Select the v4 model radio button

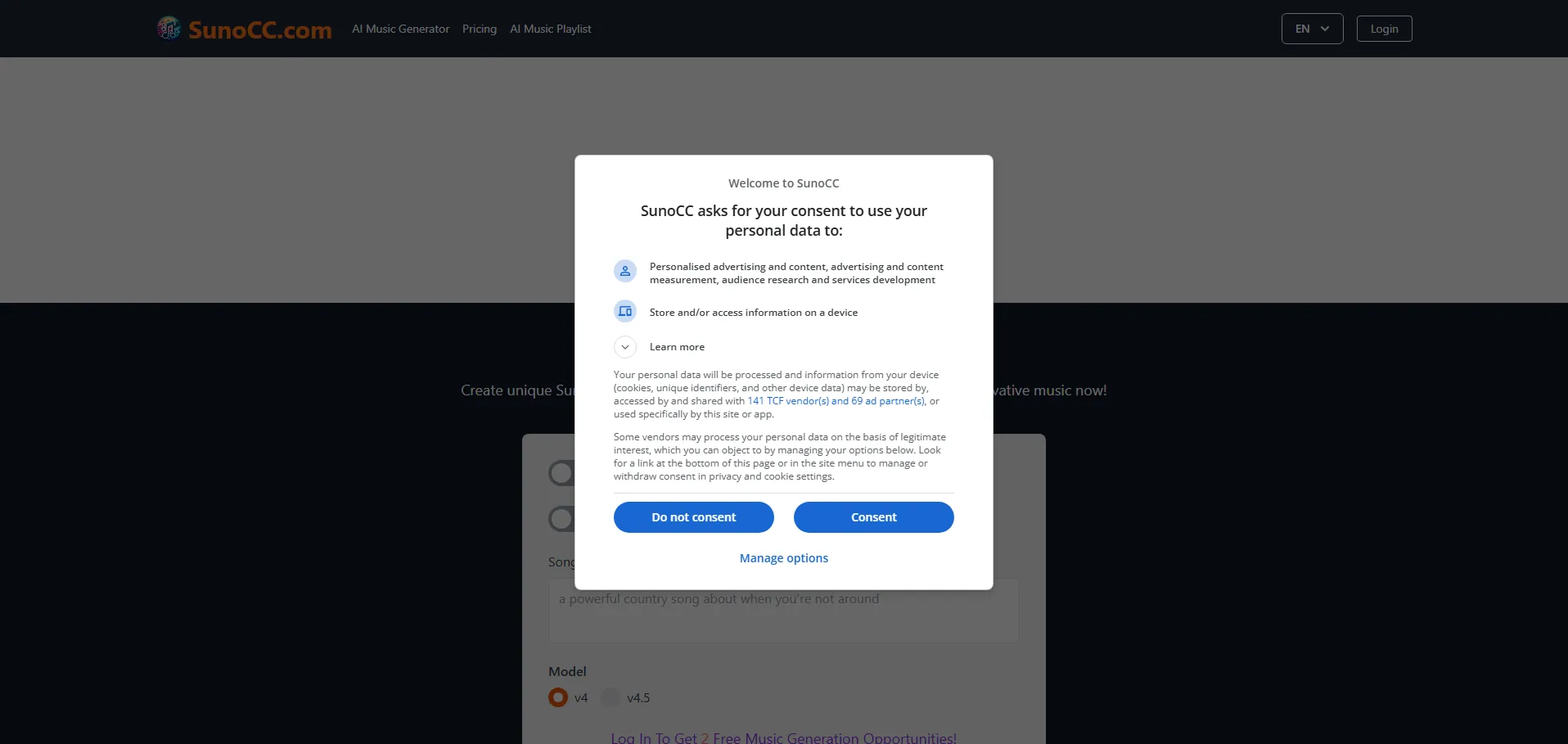coord(558,697)
